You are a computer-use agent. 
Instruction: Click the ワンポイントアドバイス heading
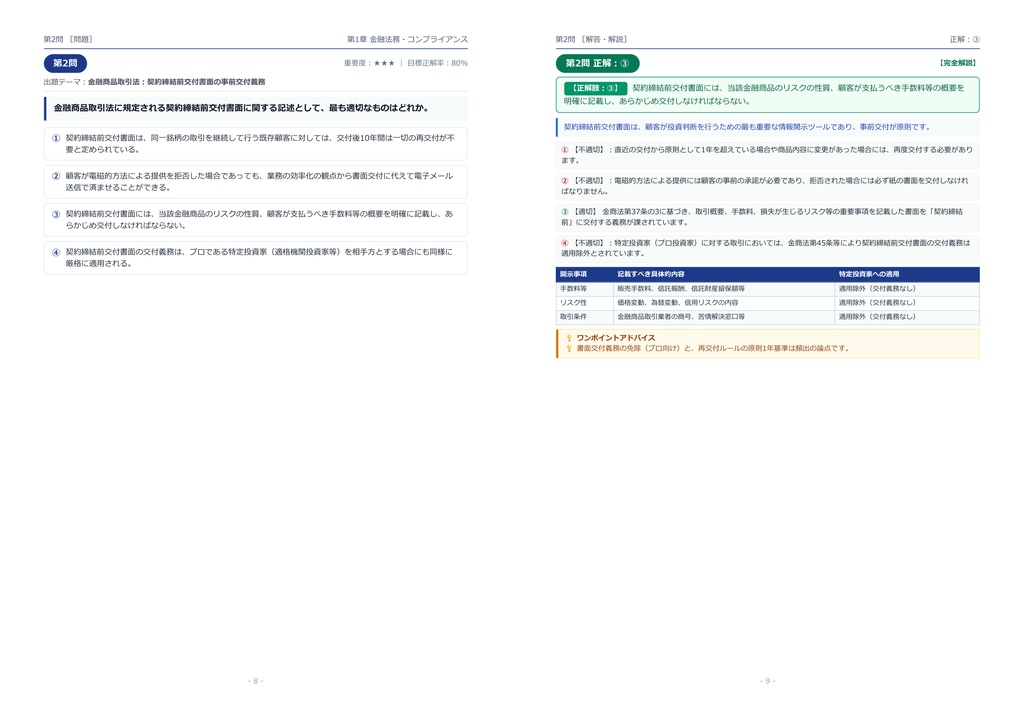(615, 338)
